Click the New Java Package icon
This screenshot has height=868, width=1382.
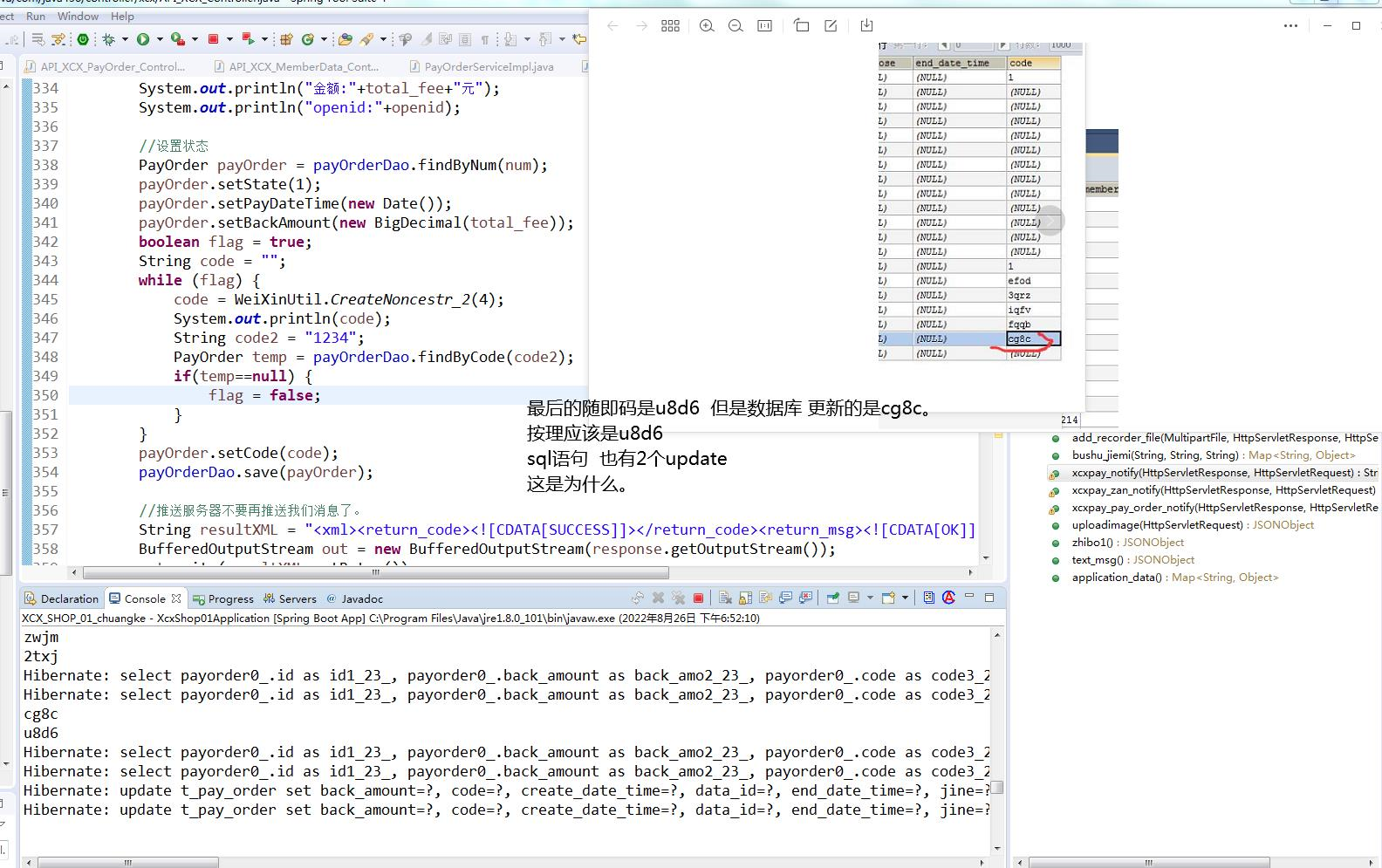[286, 39]
